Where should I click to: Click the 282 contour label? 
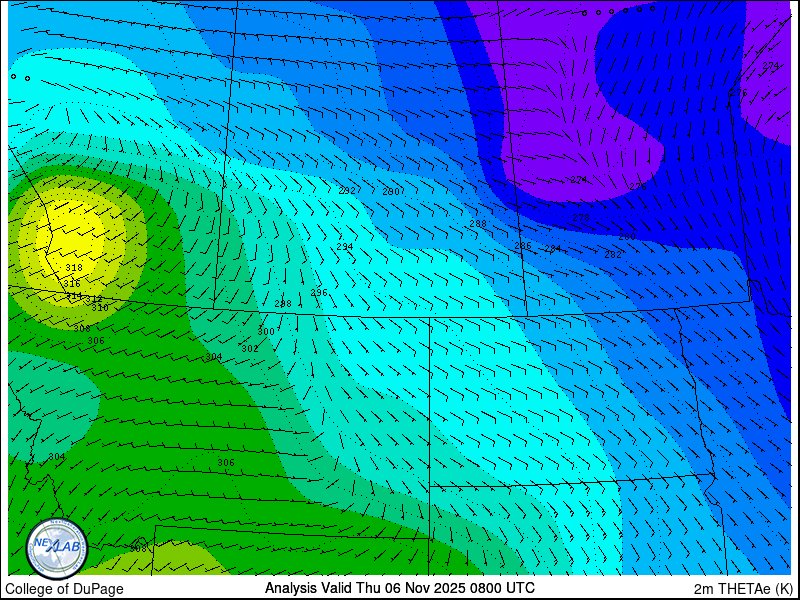tap(613, 255)
